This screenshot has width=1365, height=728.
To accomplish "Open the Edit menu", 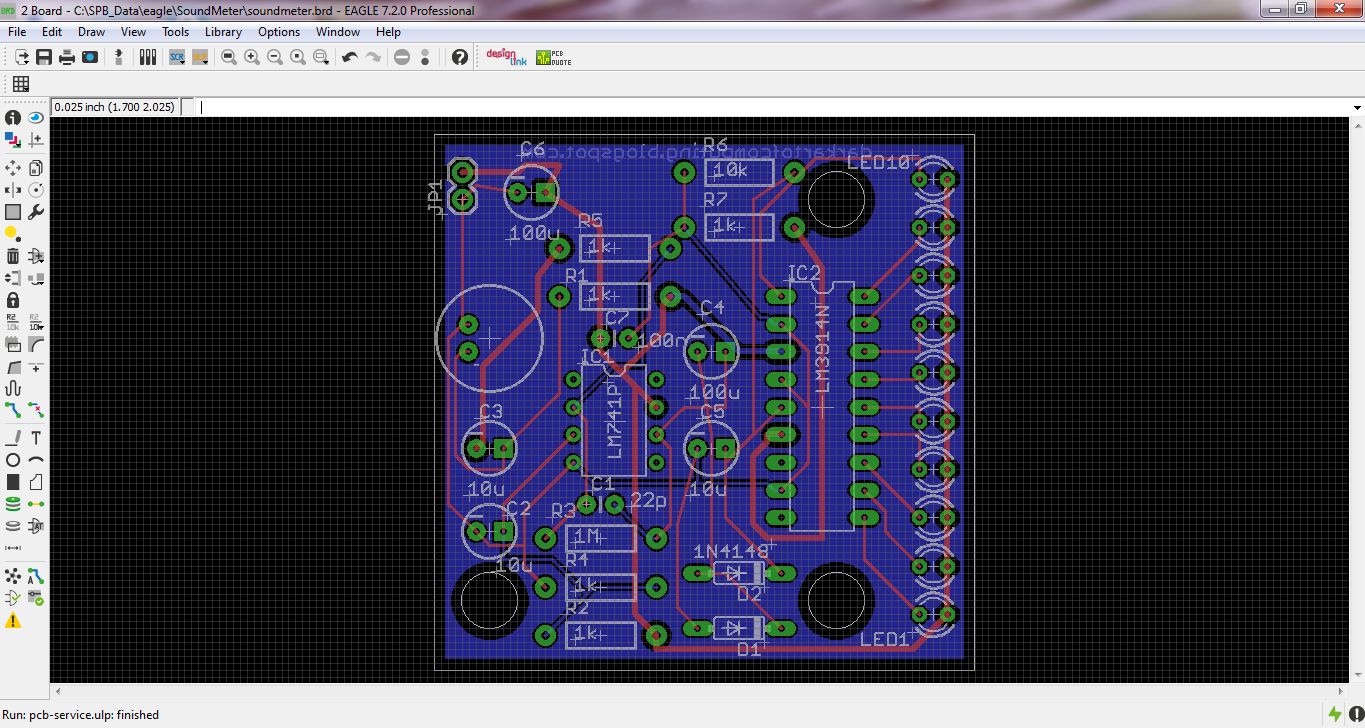I will tap(52, 32).
